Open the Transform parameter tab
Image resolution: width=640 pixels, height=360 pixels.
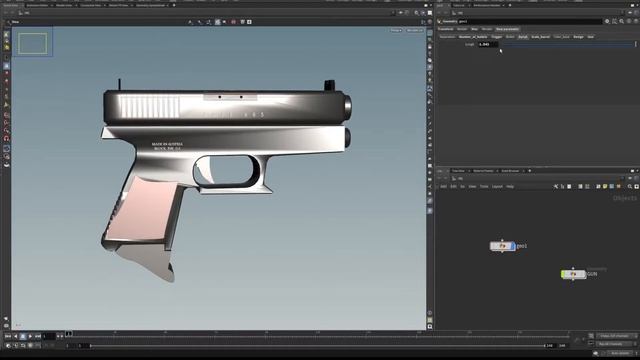[x=445, y=29]
